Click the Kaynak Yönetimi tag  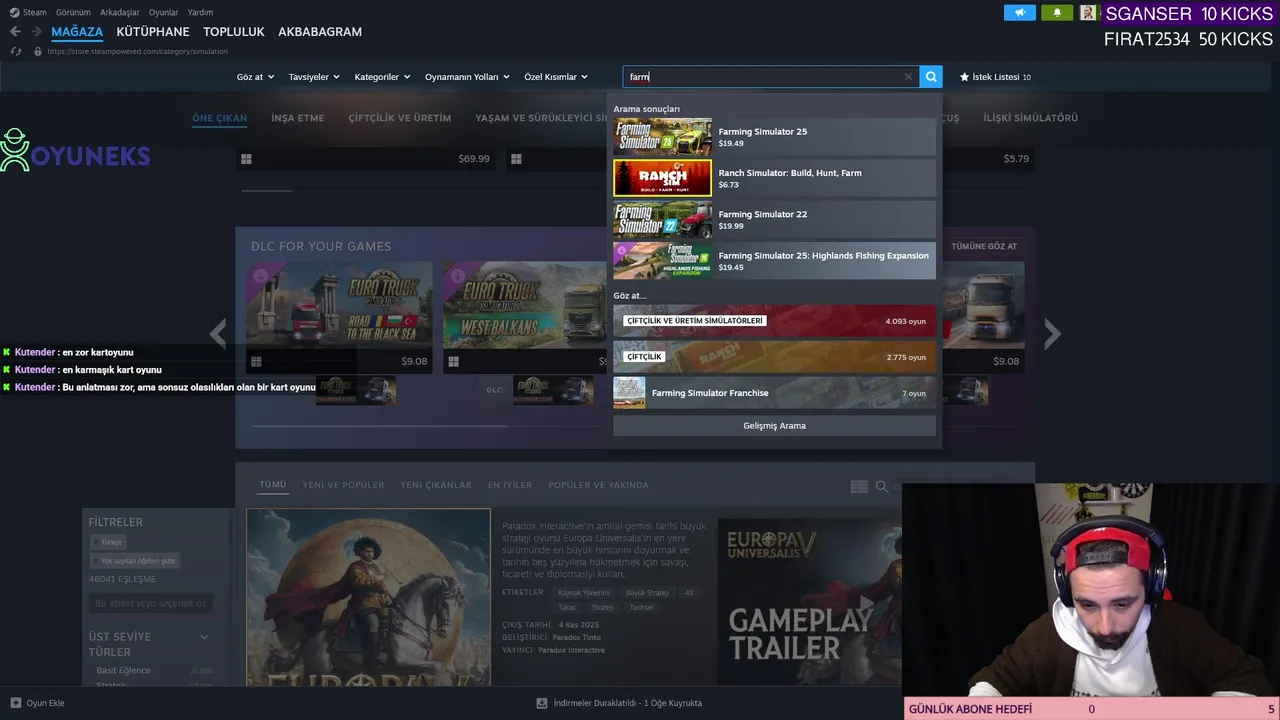tap(584, 593)
